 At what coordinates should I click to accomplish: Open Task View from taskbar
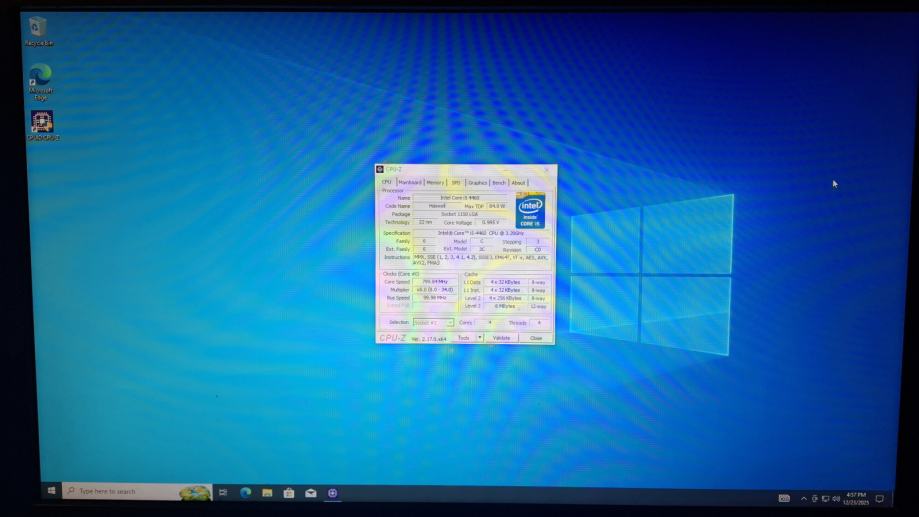pos(223,492)
